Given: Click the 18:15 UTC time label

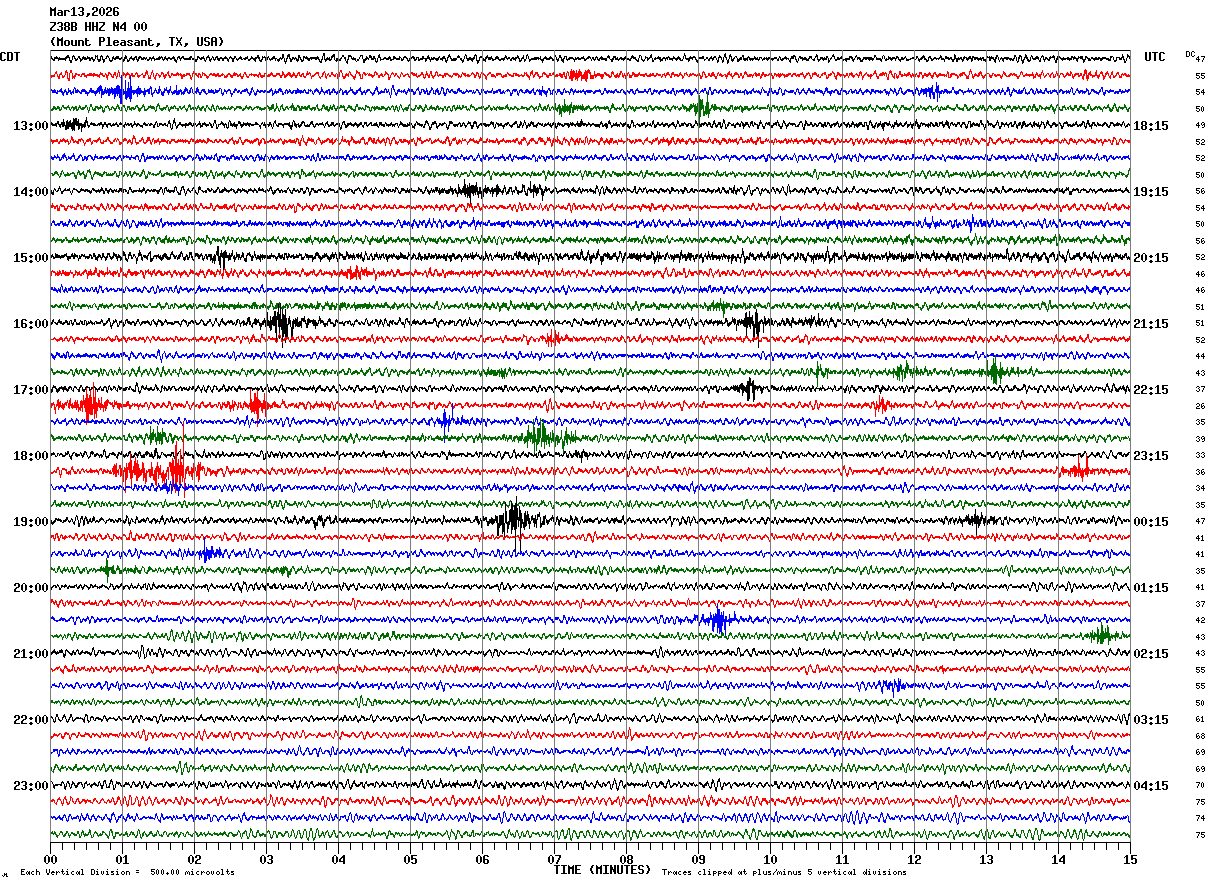Looking at the screenshot, I should [x=1151, y=126].
